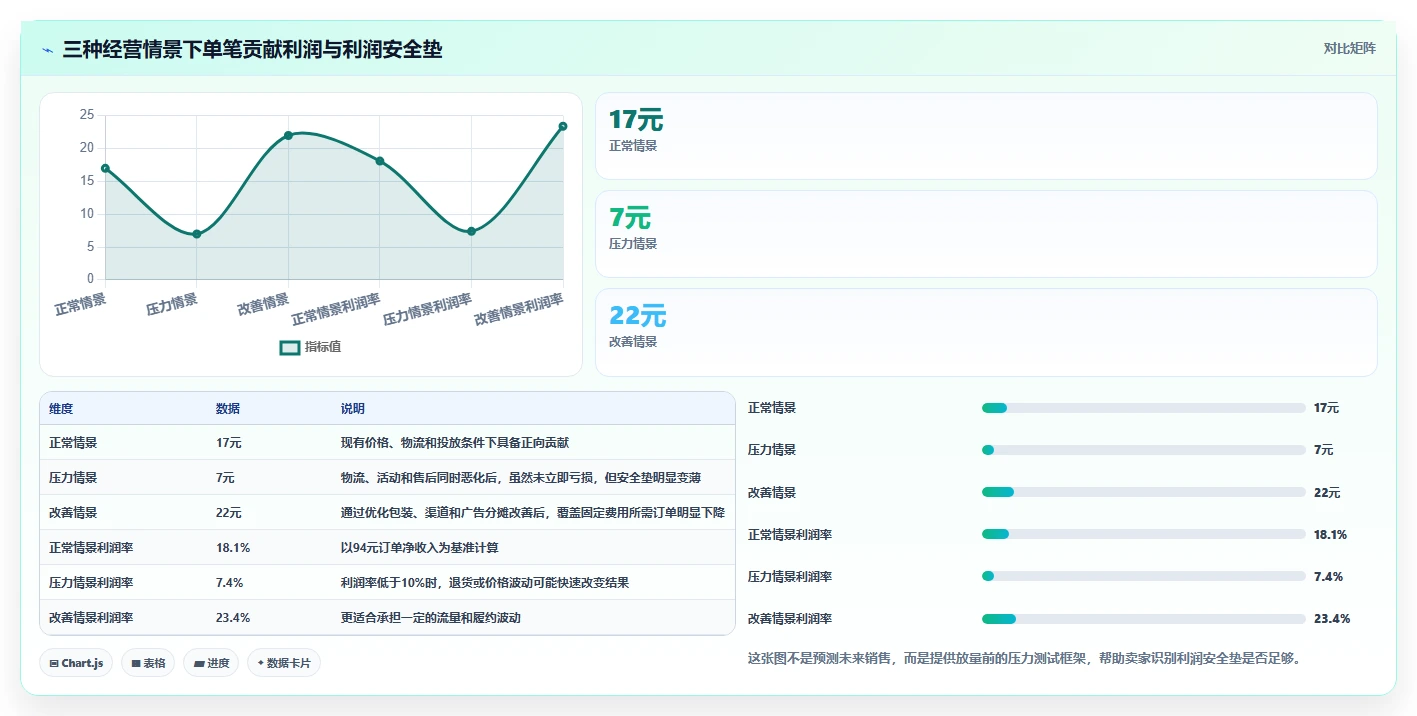The image size is (1417, 716).
Task: Click the 23.4% table value
Action: [233, 617]
